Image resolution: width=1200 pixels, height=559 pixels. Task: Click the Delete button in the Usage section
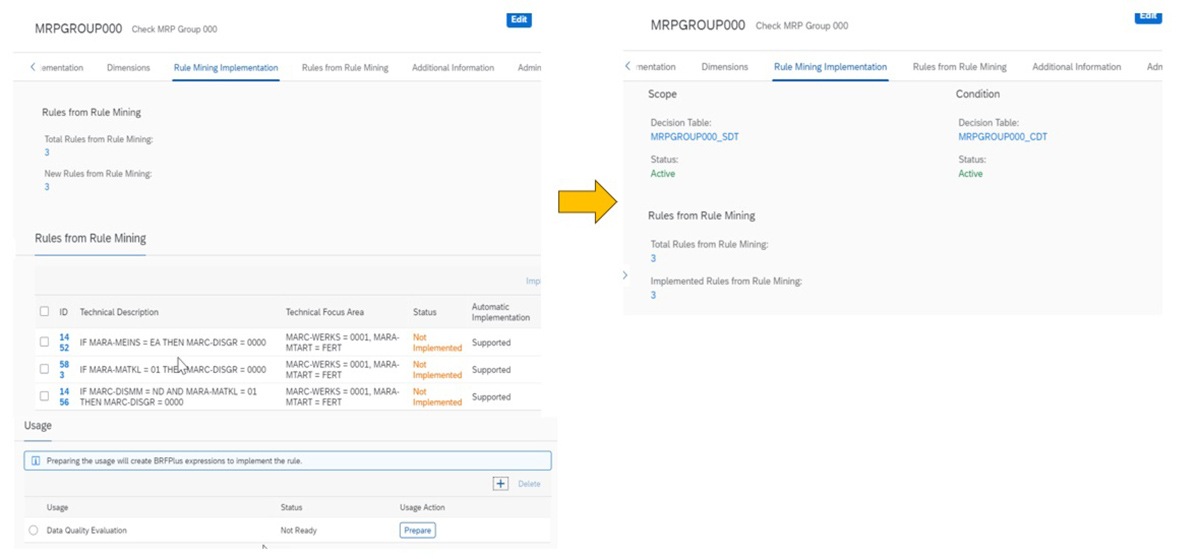(x=529, y=484)
